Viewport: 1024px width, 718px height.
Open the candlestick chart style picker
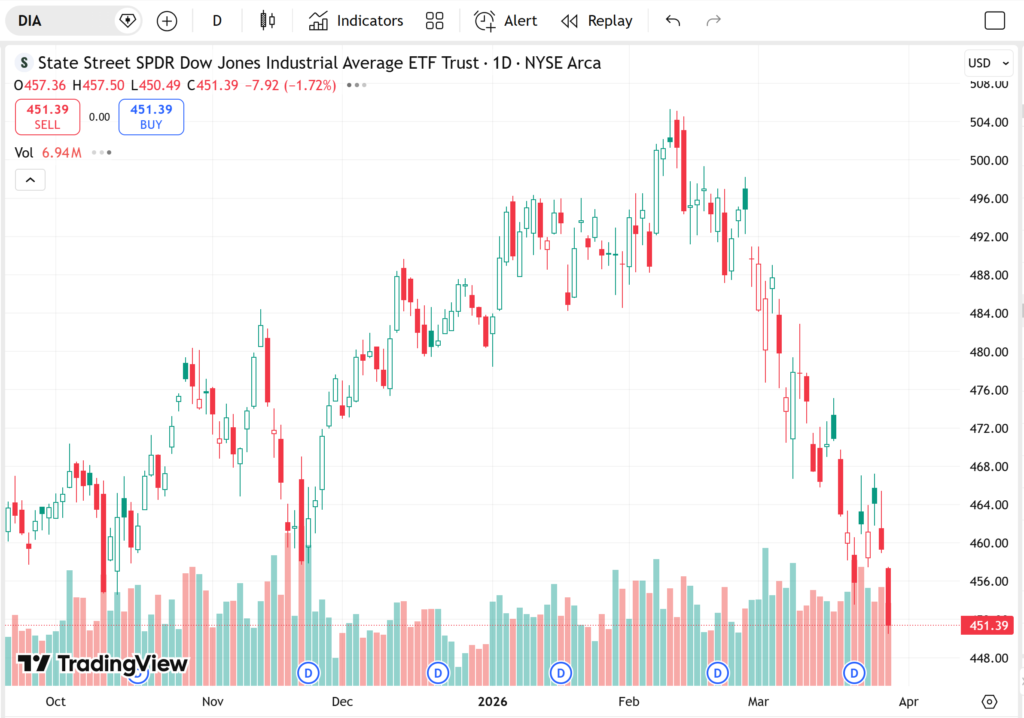(x=266, y=21)
